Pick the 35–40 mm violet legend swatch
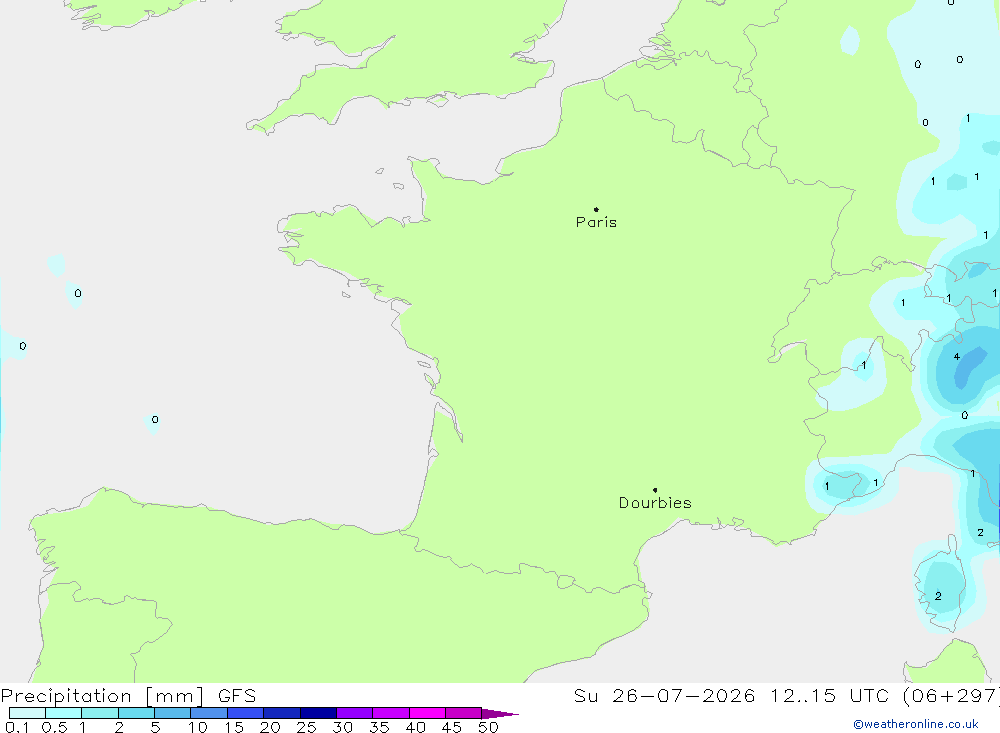 click(391, 713)
